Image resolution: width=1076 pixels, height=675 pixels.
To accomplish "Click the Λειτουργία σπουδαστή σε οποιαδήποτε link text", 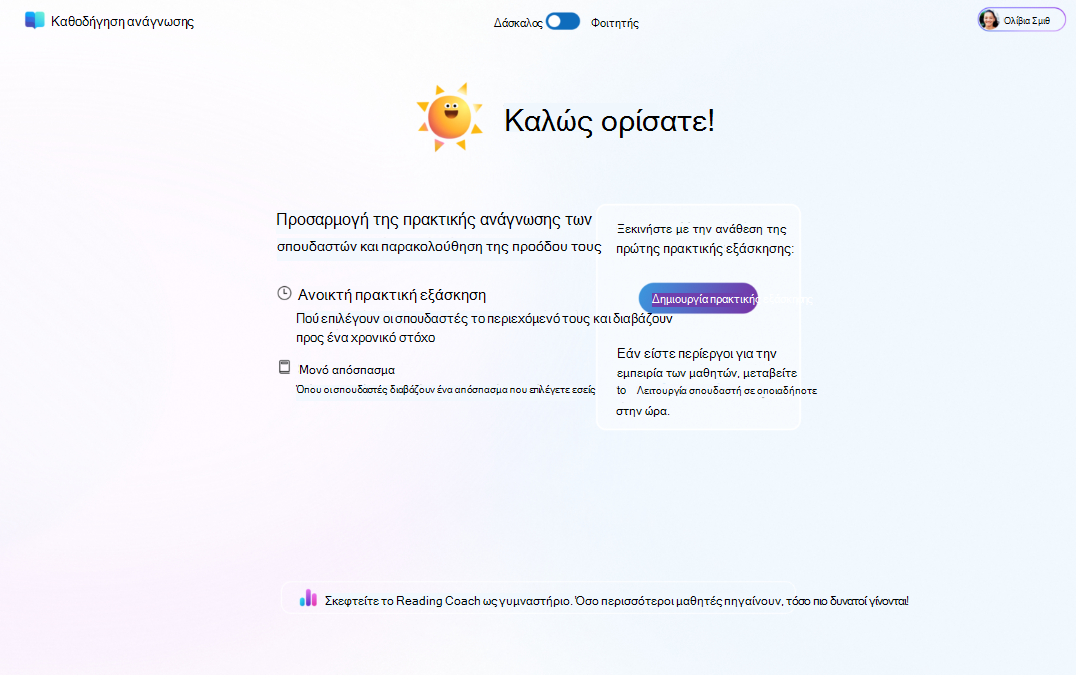I will pos(727,390).
